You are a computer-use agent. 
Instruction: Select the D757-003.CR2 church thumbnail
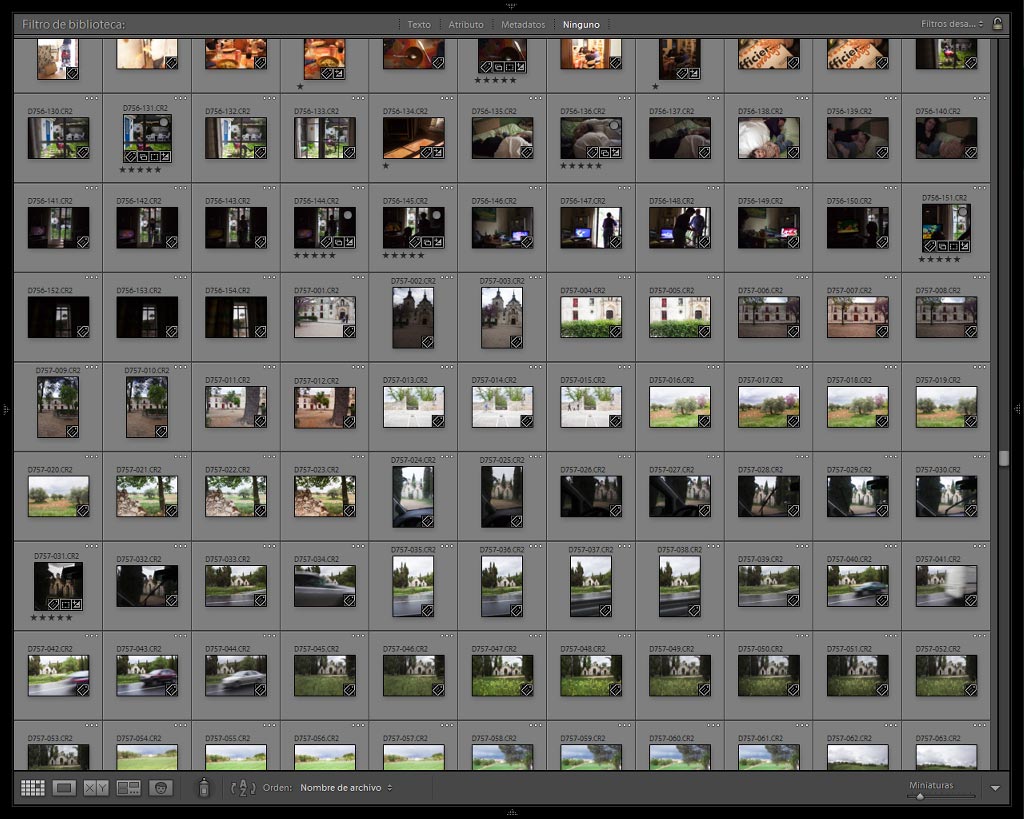click(502, 318)
